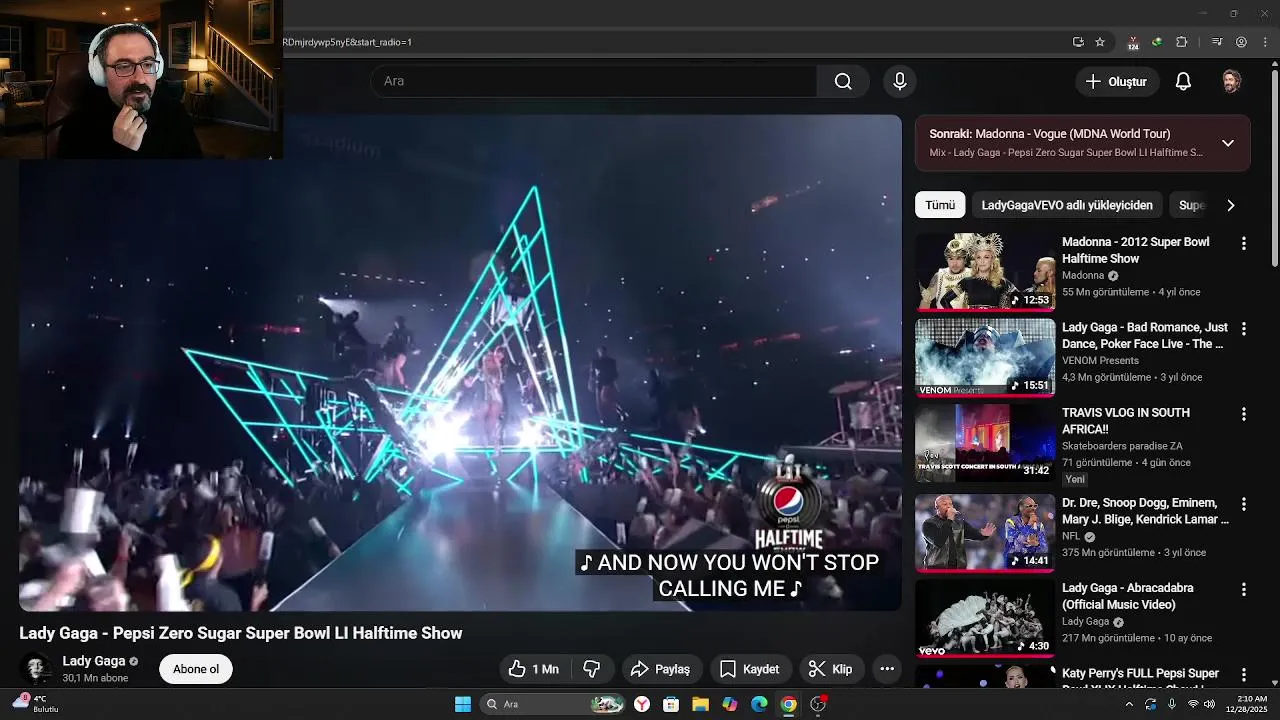1280x720 pixels.
Task: Click the YouTube search magnifier button
Action: click(x=843, y=81)
